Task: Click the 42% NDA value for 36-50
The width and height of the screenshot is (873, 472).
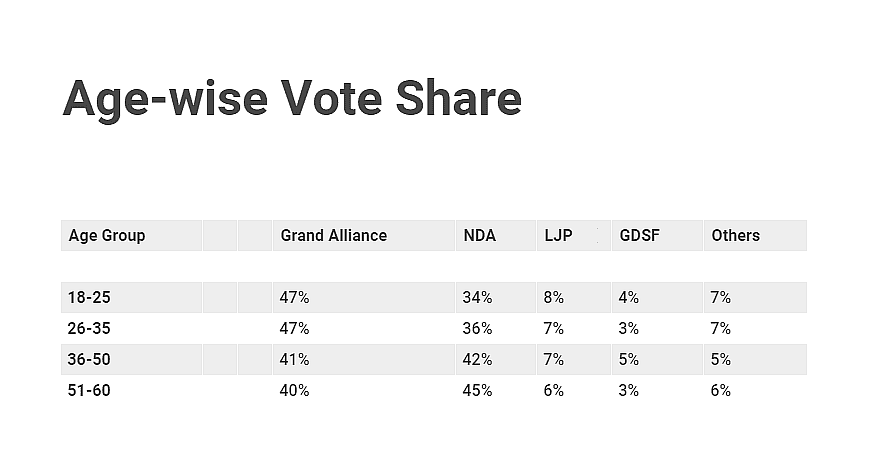Action: [477, 359]
